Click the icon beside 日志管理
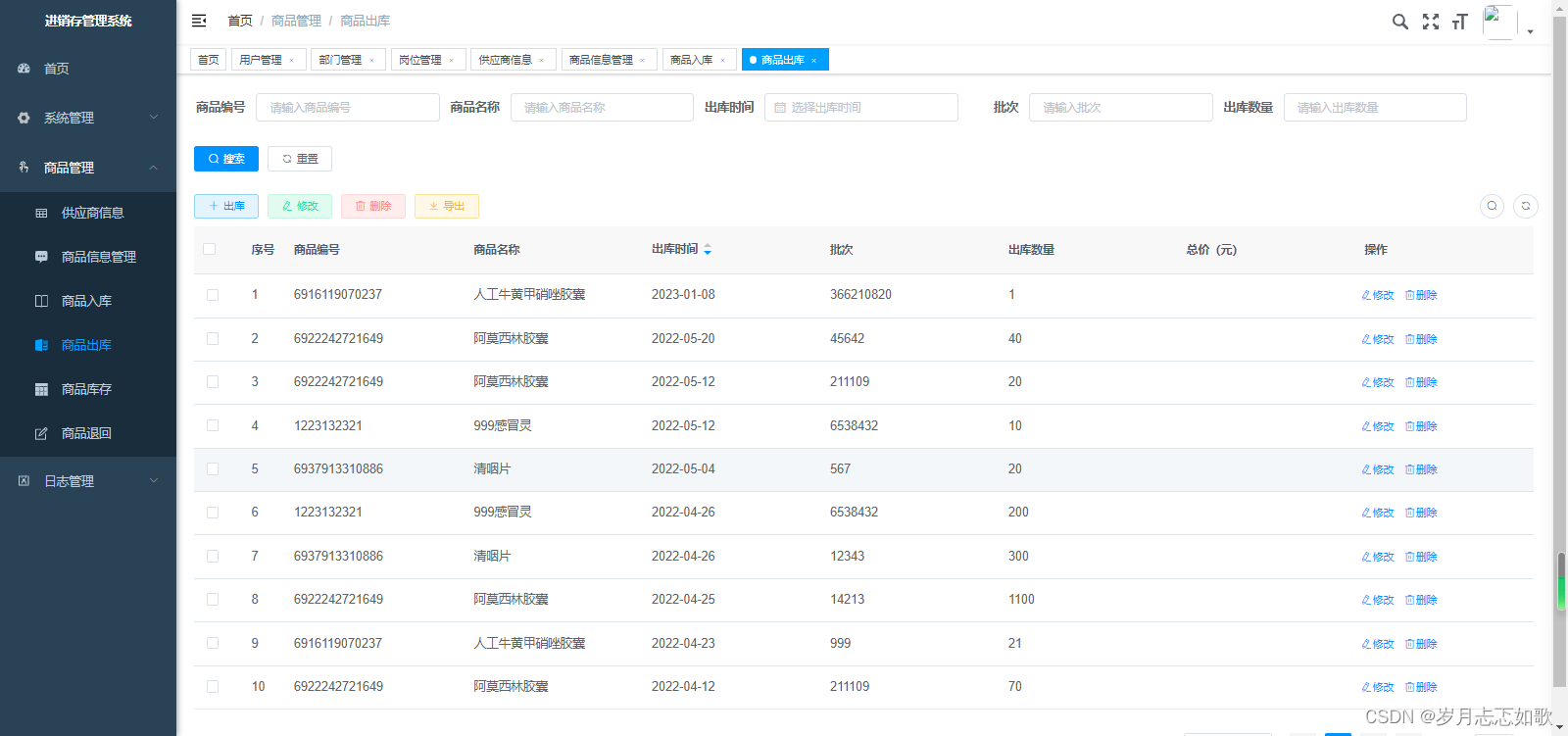Viewport: 1568px width, 736px height. pos(24,481)
